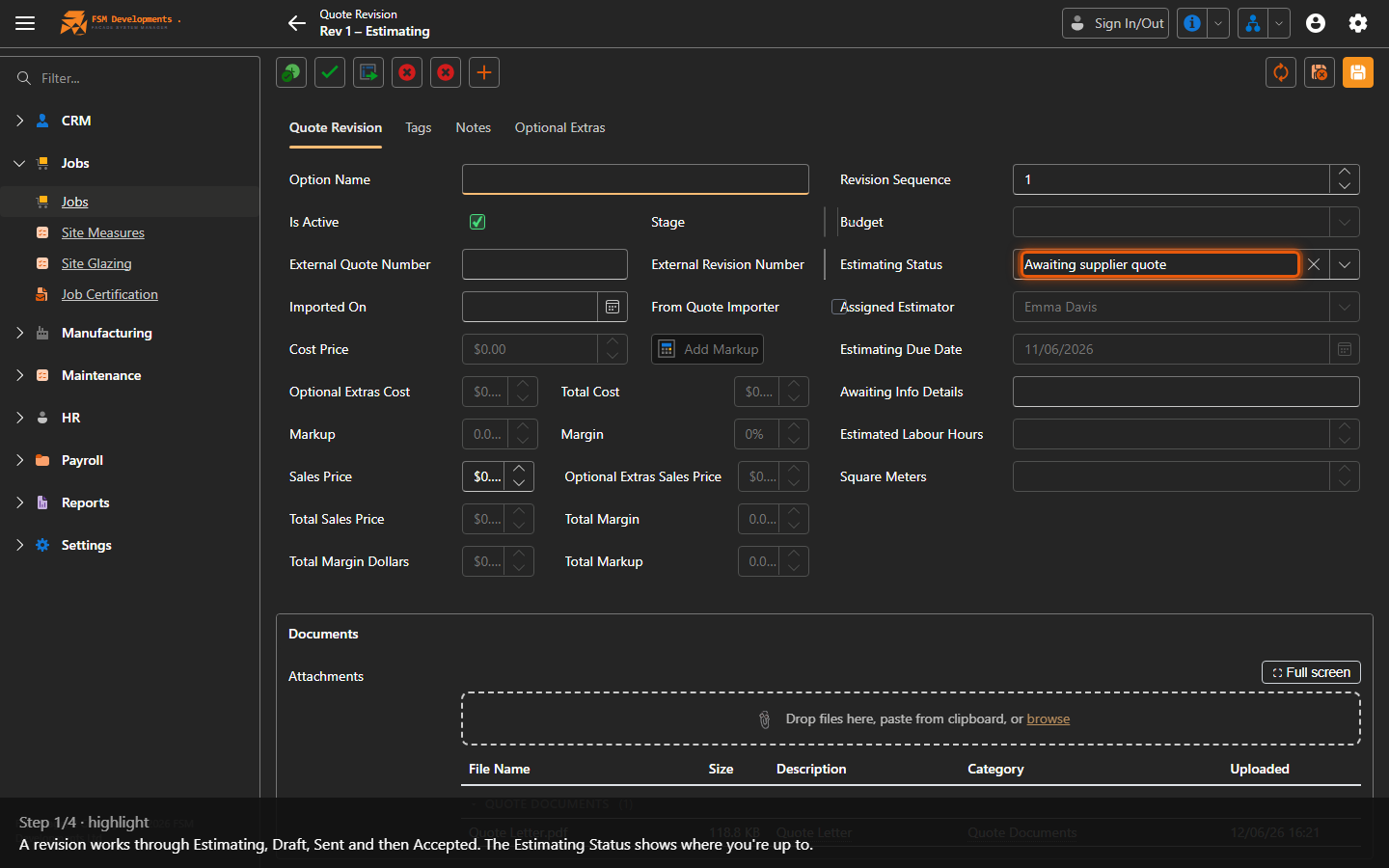Click the back arrow beside Quote Revision
This screenshot has height=868, width=1389.
297,23
